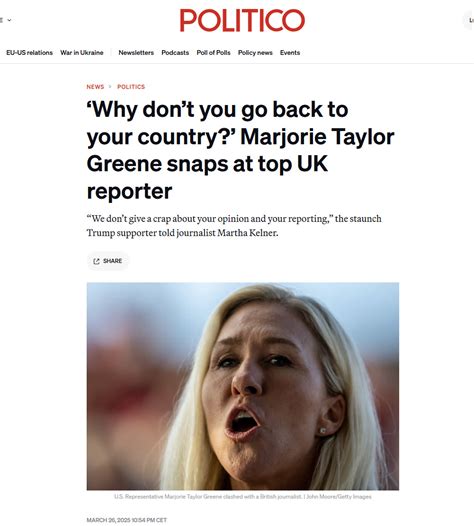The image size is (474, 526).
Task: Open the Newsletters page
Action: click(x=136, y=53)
